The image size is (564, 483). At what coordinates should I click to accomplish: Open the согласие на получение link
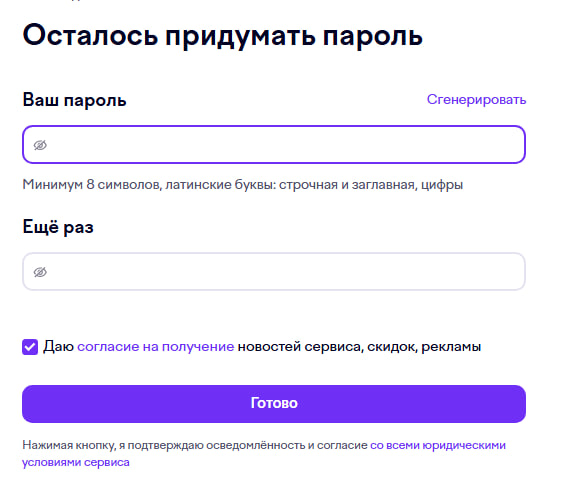(155, 347)
